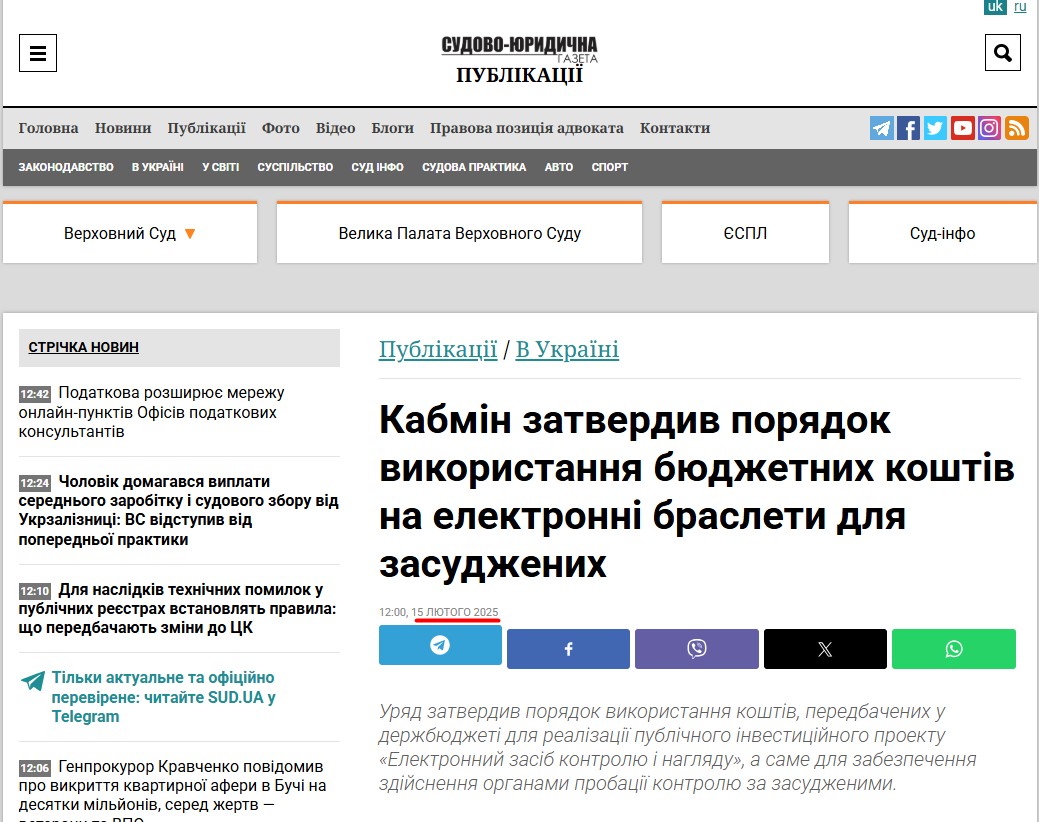This screenshot has width=1039, height=822.
Task: Click the Публікації breadcrumb link
Action: [x=438, y=349]
